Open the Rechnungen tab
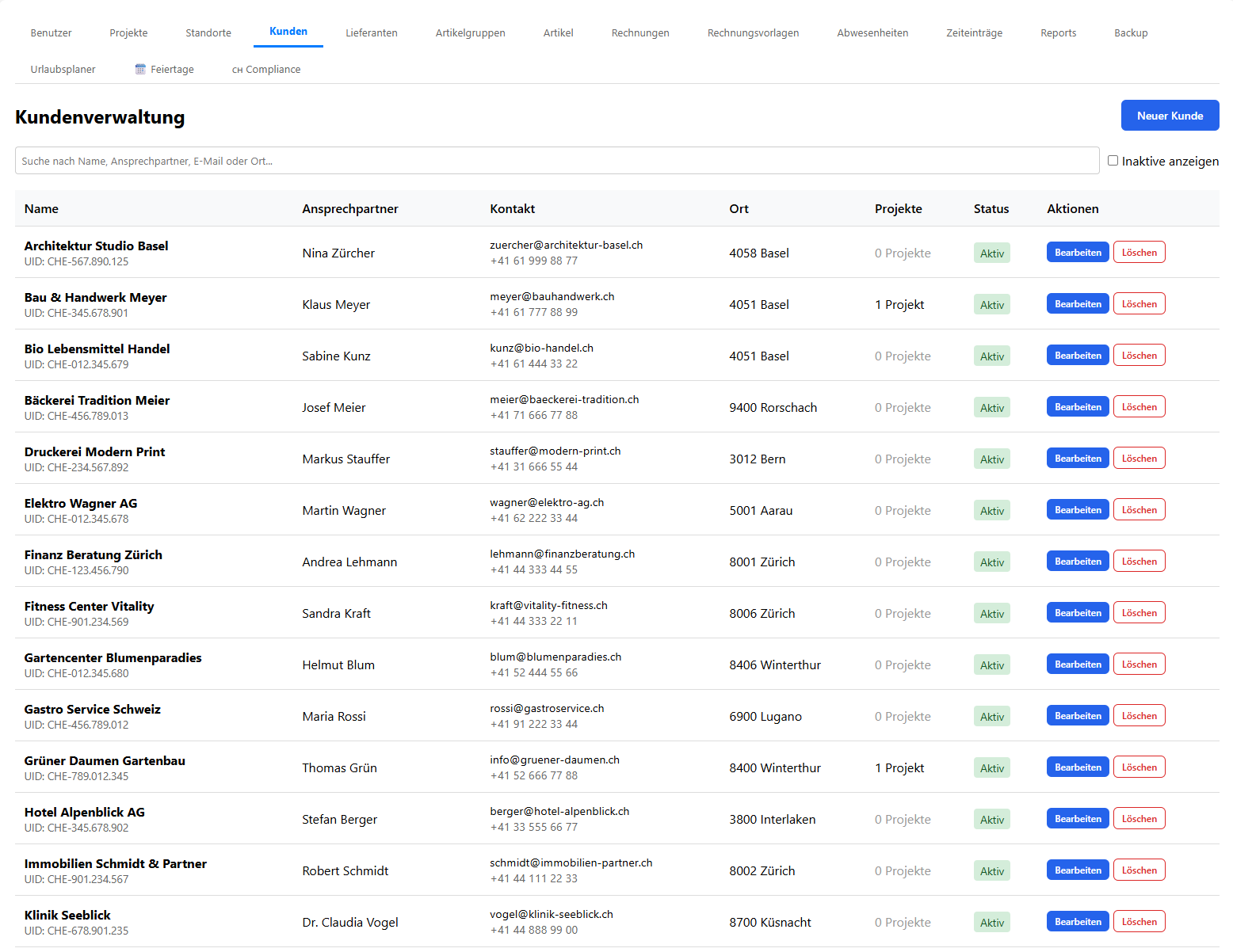 pos(639,33)
